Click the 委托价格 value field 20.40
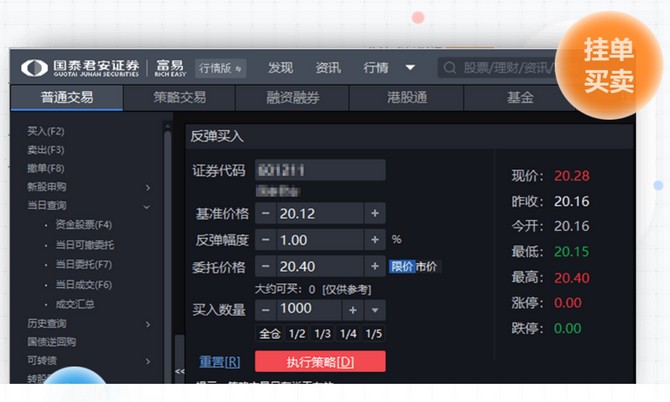This screenshot has height=402, width=670. pyautogui.click(x=320, y=266)
